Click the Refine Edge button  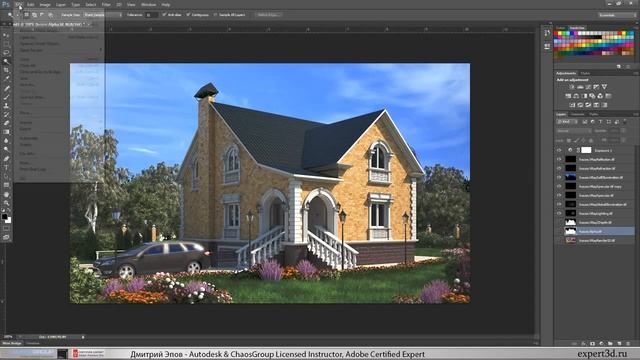[268, 15]
